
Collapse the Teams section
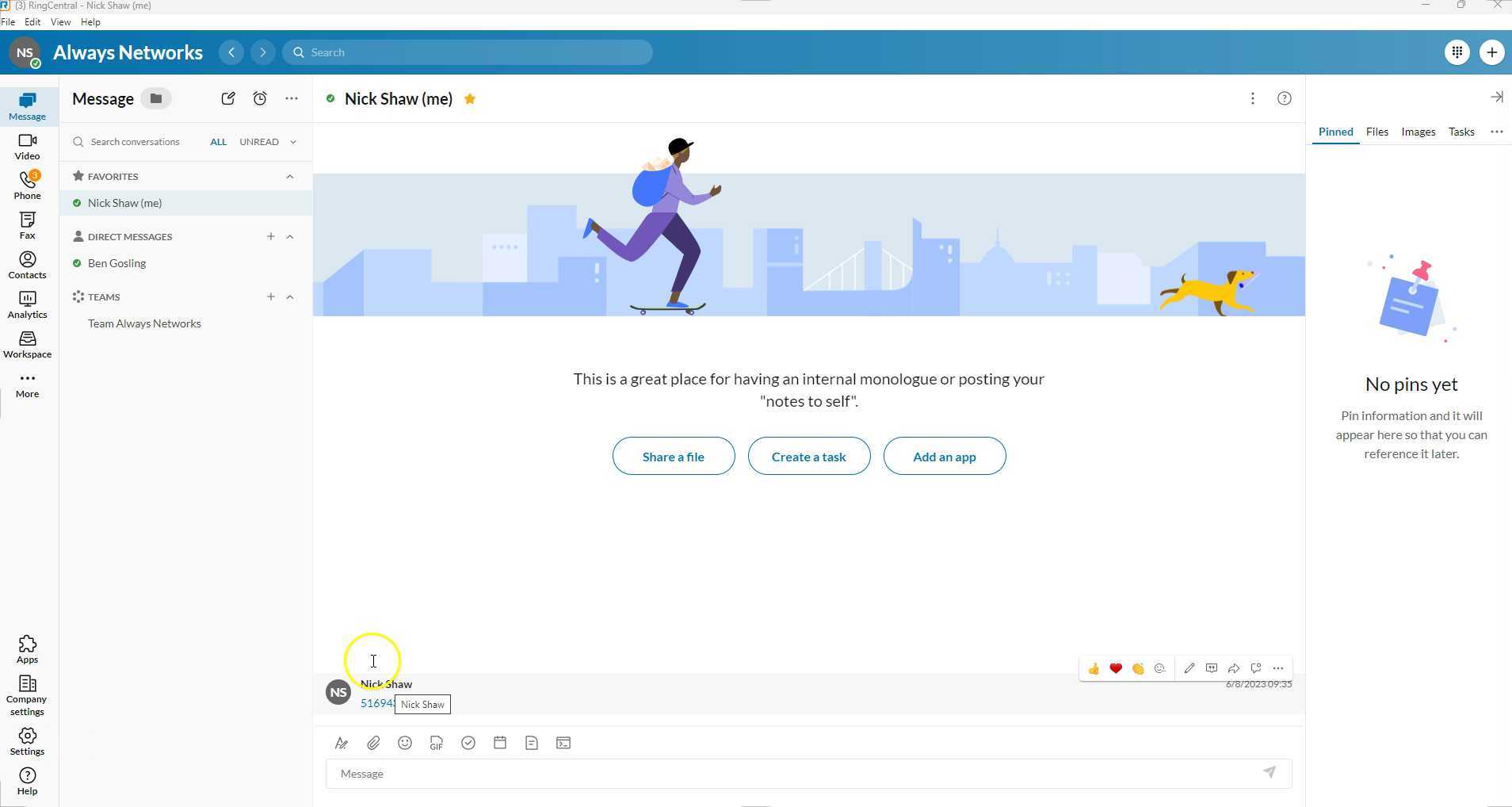(290, 297)
